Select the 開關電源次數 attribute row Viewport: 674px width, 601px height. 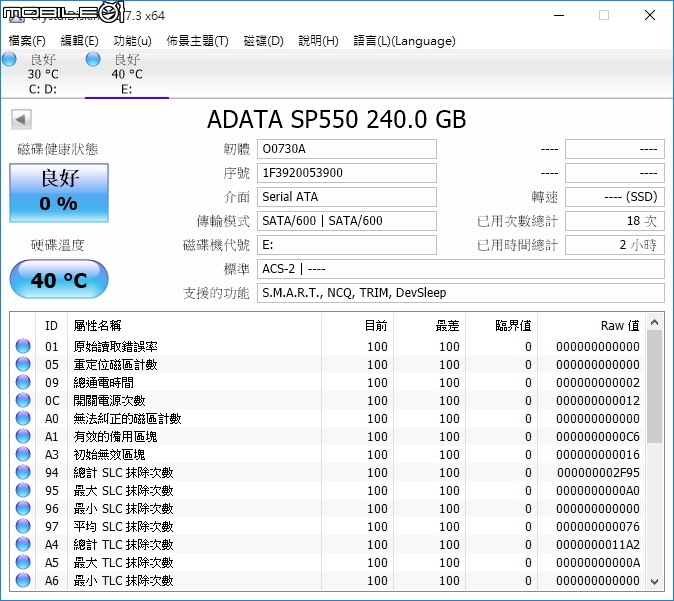tap(329, 400)
